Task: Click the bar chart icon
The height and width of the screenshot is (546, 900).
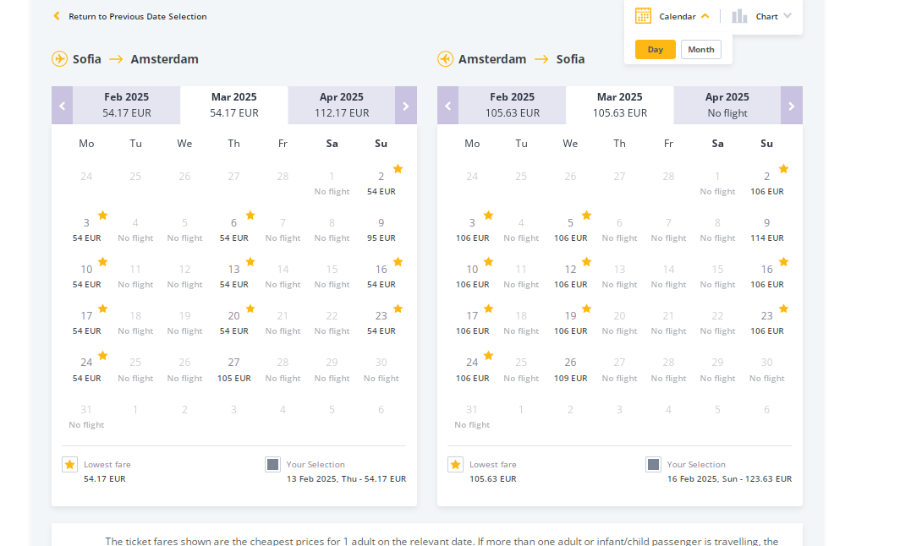Action: [739, 16]
